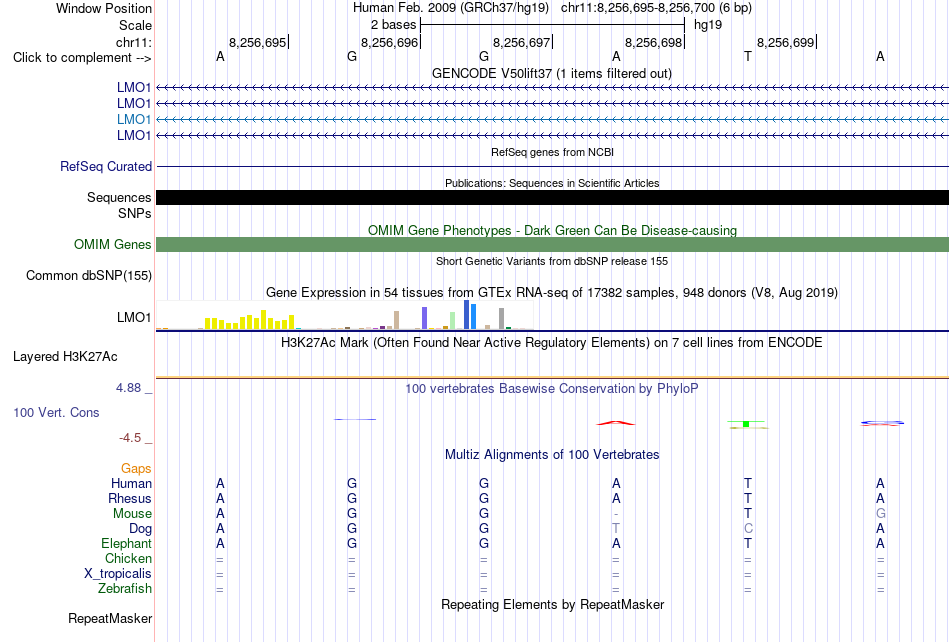This screenshot has height=642, width=950.
Task: Click the tallest blue GTEx expression bar
Action: pos(467,315)
